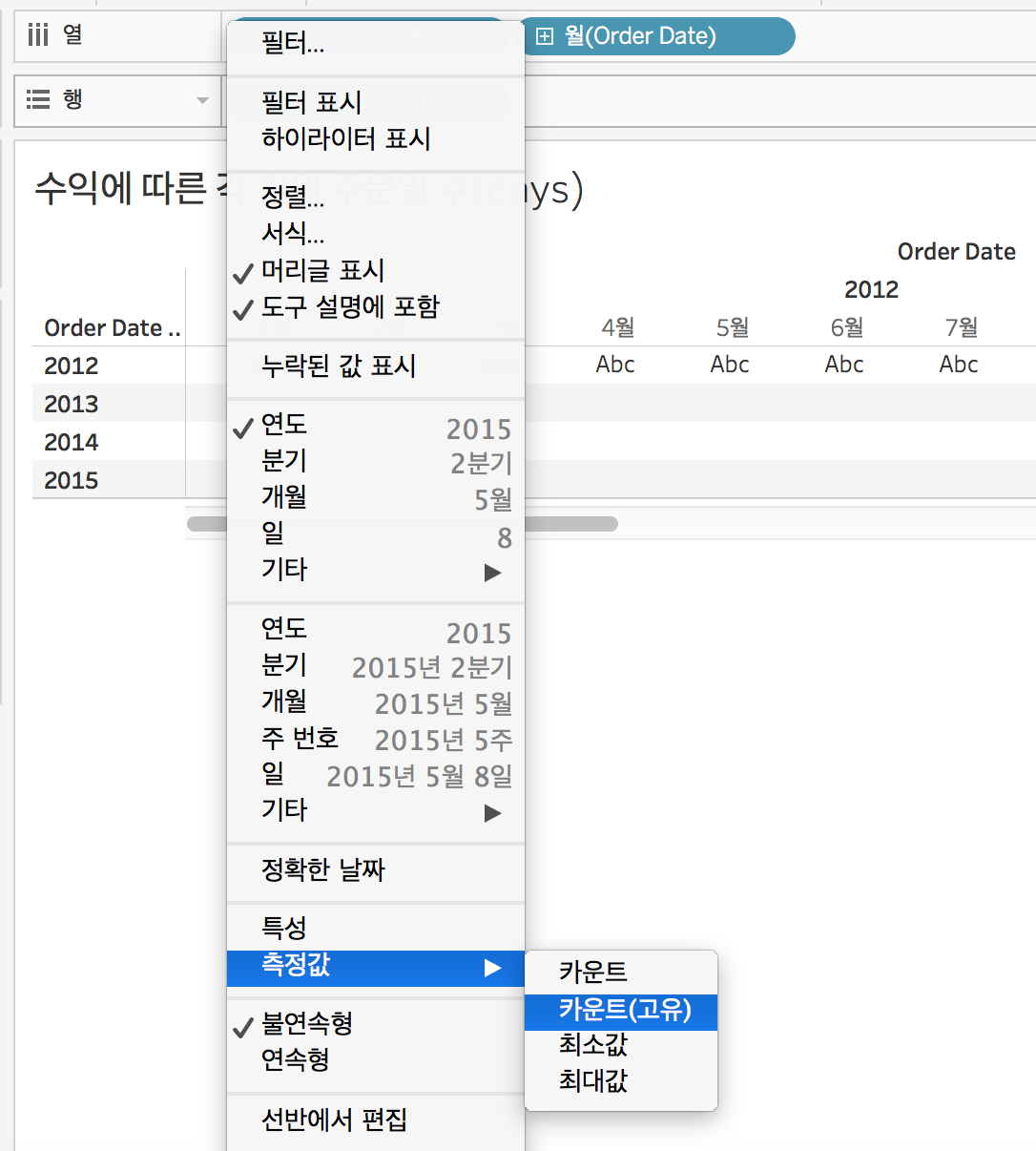The height and width of the screenshot is (1151, 1036).
Task: Select the 4월 column header
Action: point(617,328)
